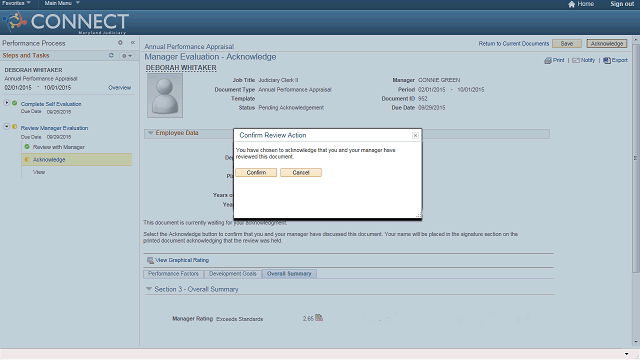
Task: Refresh the Steps and Tasks list
Action: tap(111, 55)
